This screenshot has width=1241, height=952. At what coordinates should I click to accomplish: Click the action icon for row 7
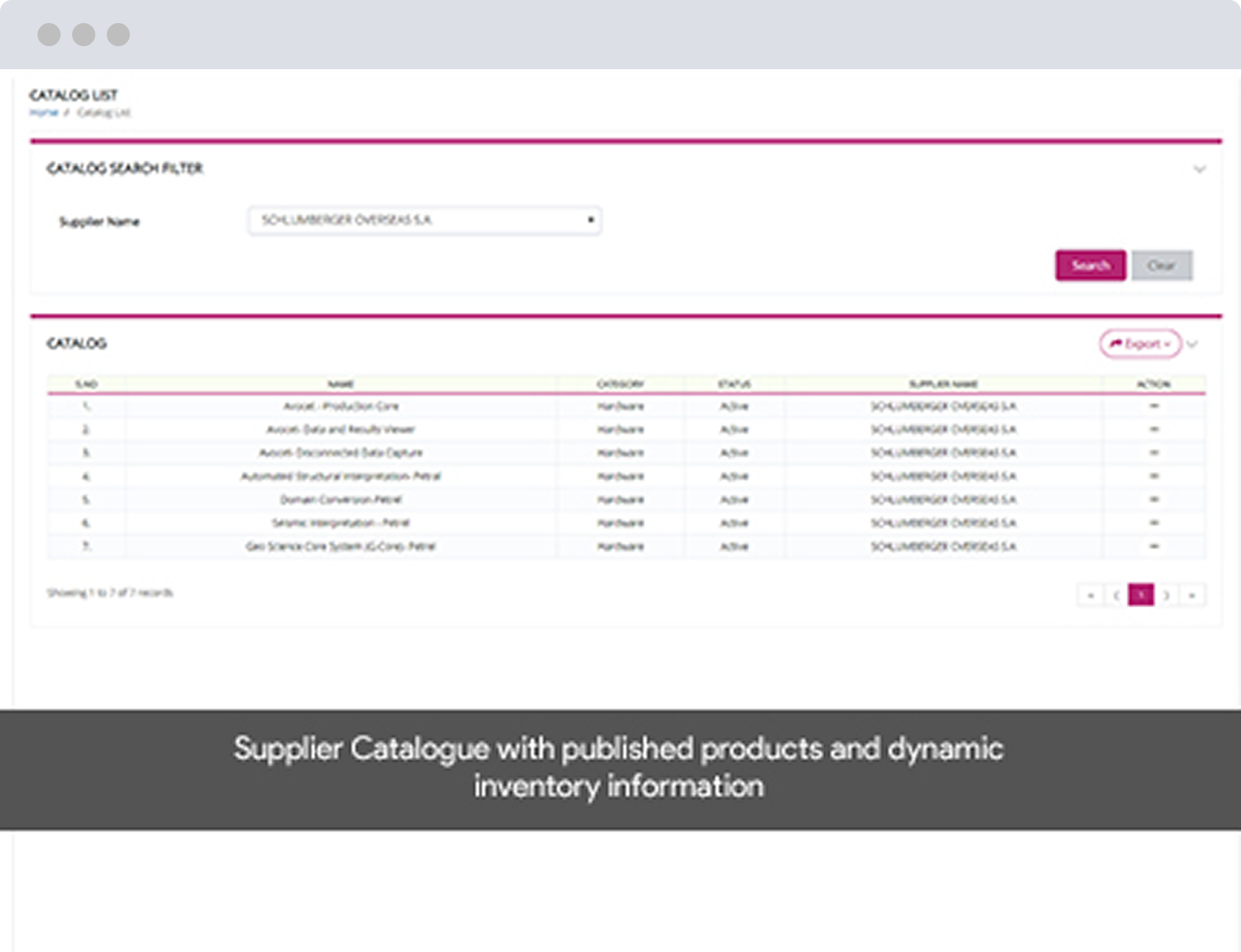click(1154, 546)
